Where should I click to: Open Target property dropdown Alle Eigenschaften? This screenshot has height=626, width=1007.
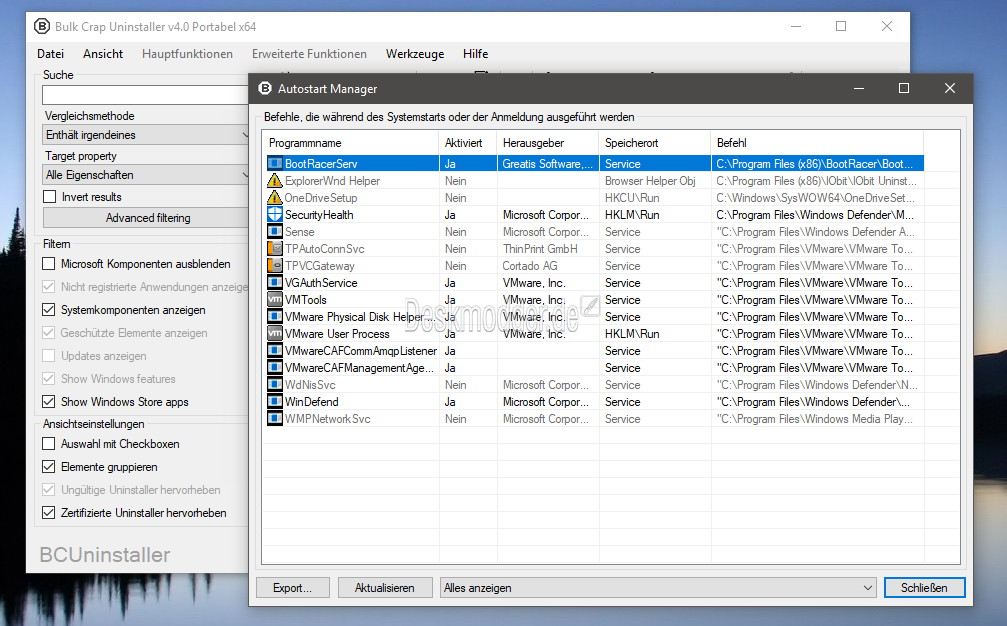pos(146,175)
